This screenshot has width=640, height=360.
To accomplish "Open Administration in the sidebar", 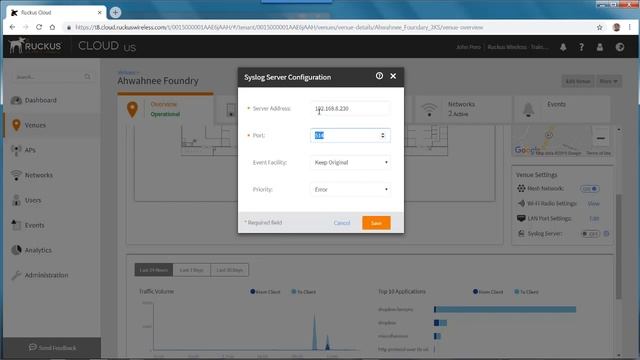I will [47, 275].
